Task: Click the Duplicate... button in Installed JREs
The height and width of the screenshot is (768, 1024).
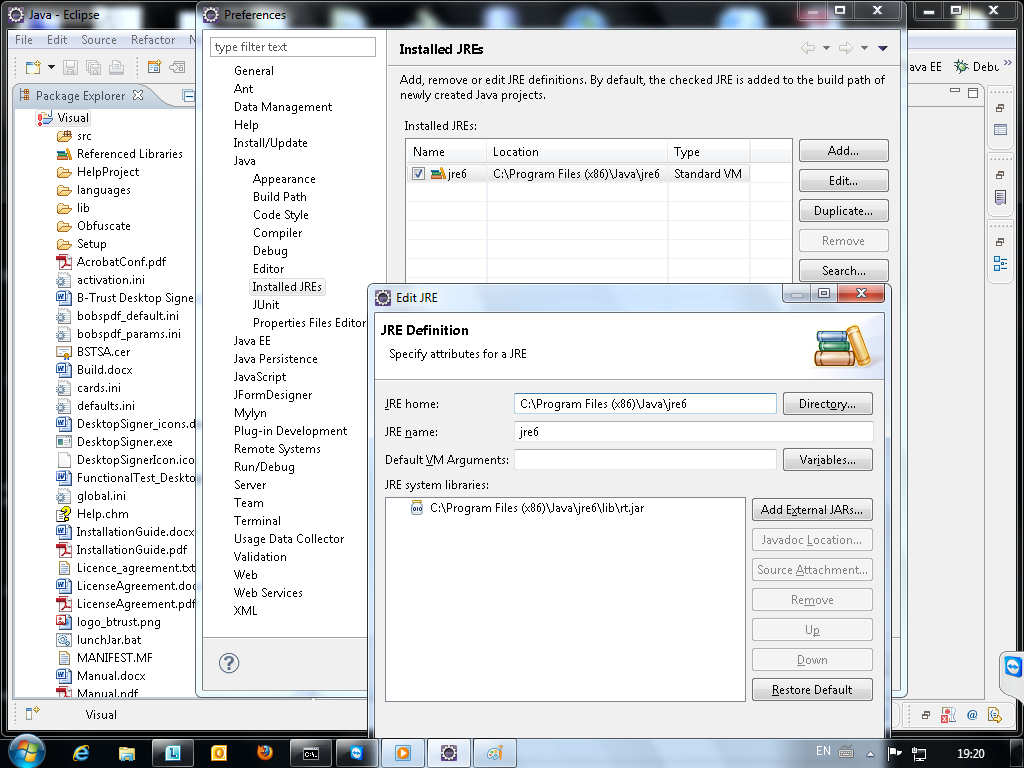Action: point(843,211)
